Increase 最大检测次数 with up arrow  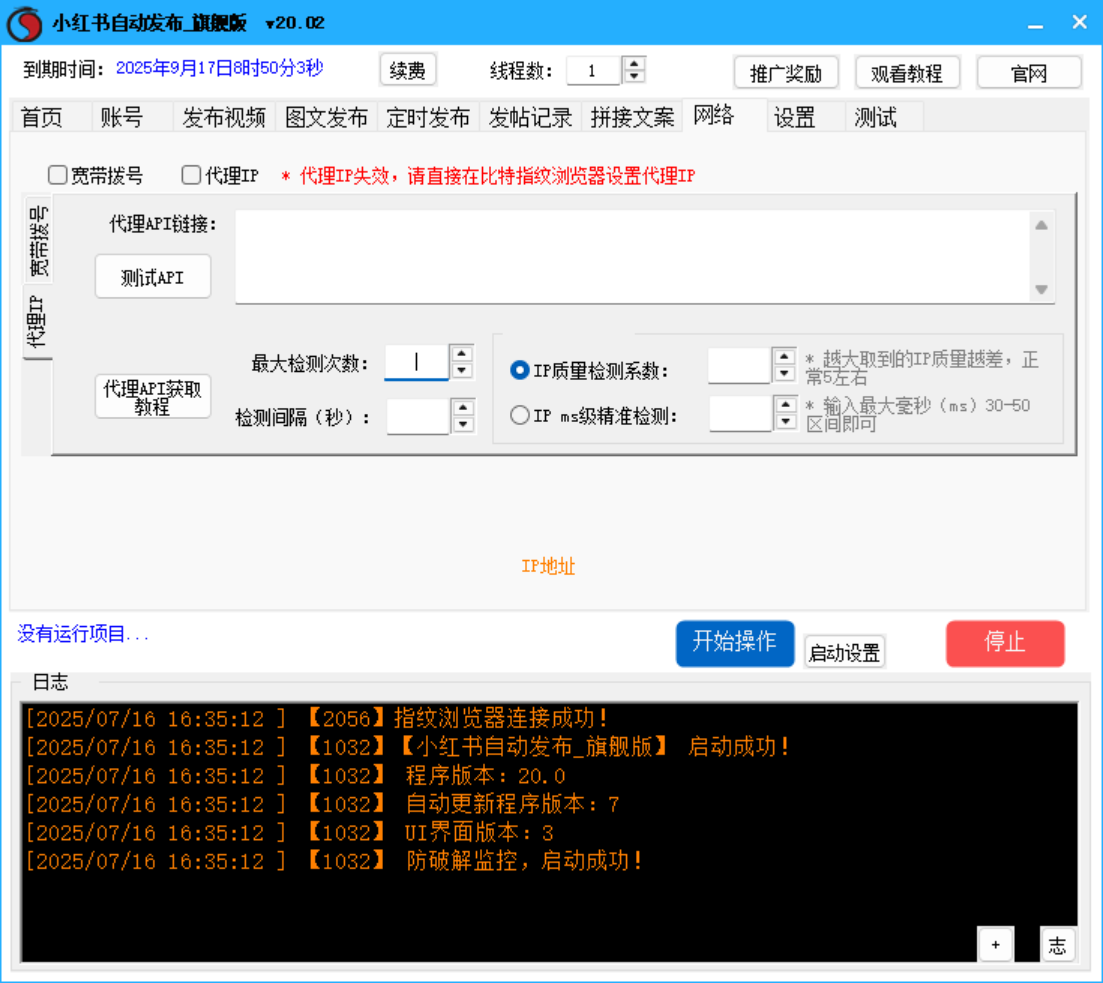461,354
